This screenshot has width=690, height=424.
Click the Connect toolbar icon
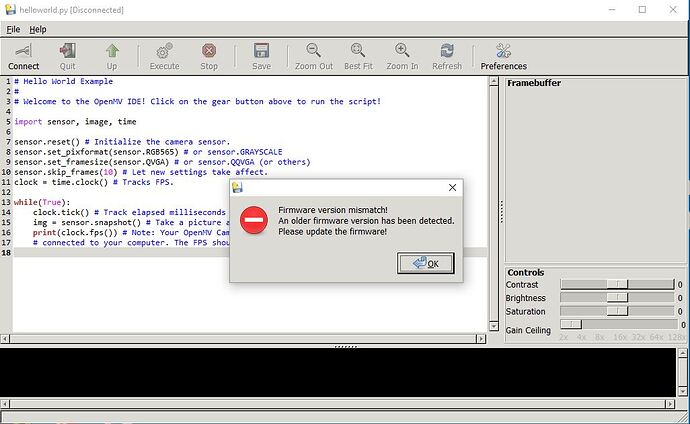[x=23, y=51]
